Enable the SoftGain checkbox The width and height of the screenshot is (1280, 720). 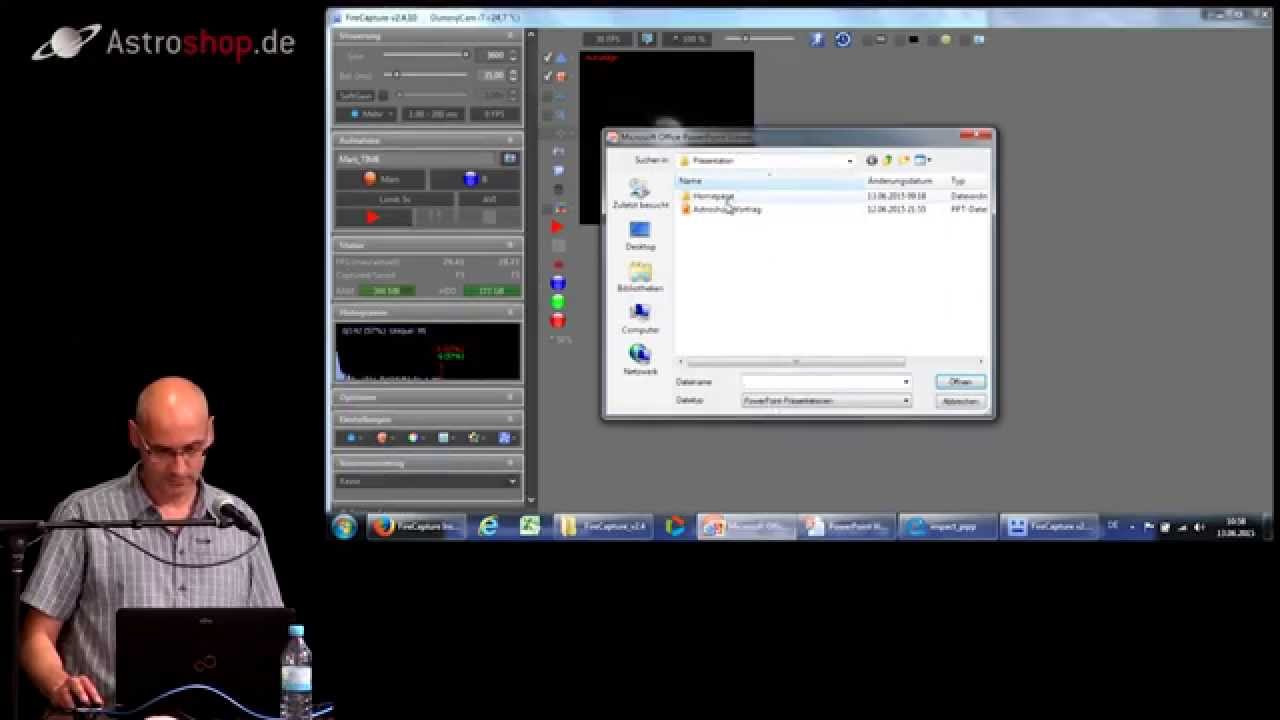(x=383, y=96)
